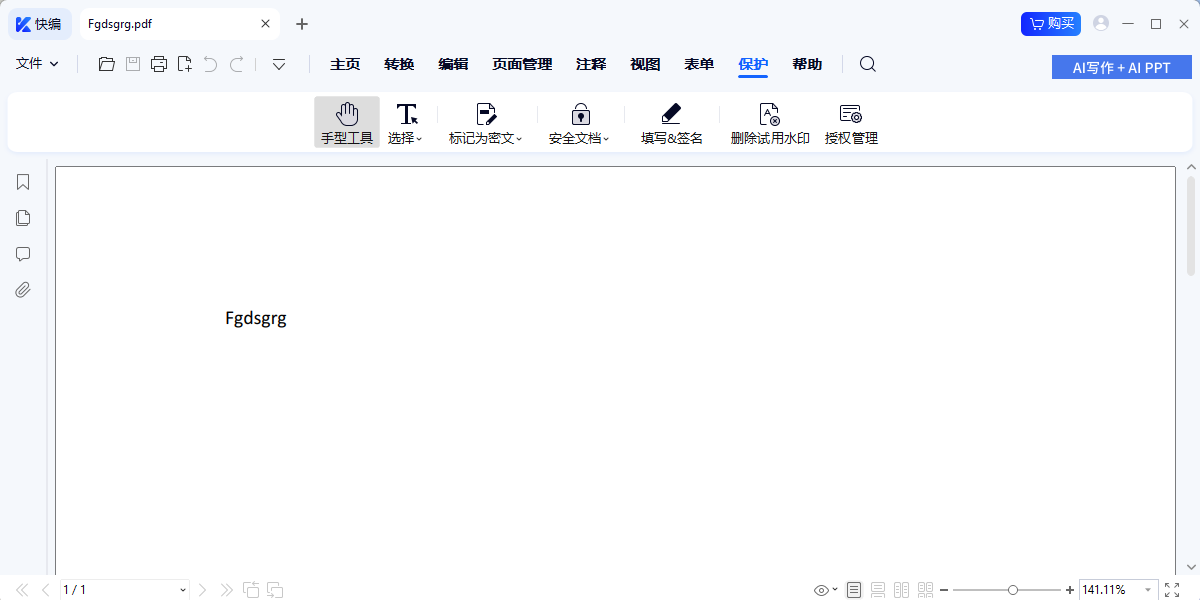The width and height of the screenshot is (1200, 600).
Task: Click the redo arrow icon
Action: pos(237,64)
